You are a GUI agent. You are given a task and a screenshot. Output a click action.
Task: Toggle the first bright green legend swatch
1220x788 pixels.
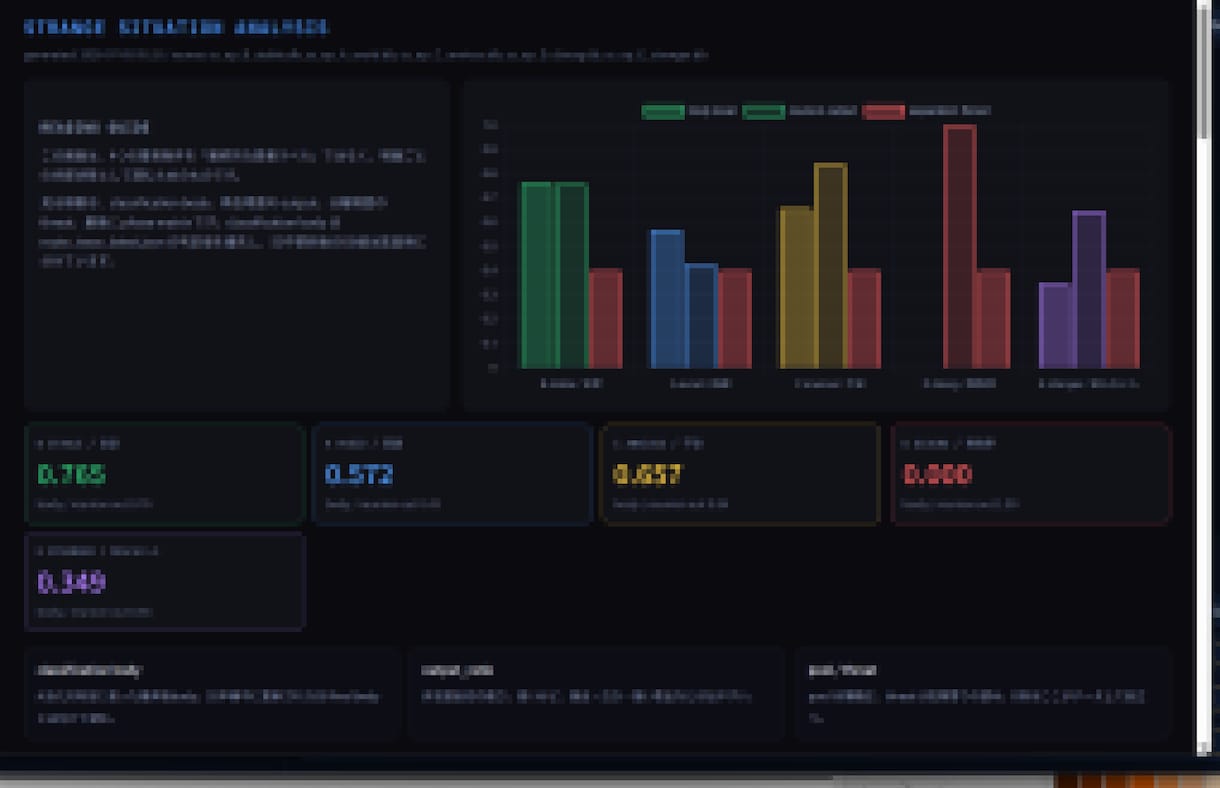663,111
